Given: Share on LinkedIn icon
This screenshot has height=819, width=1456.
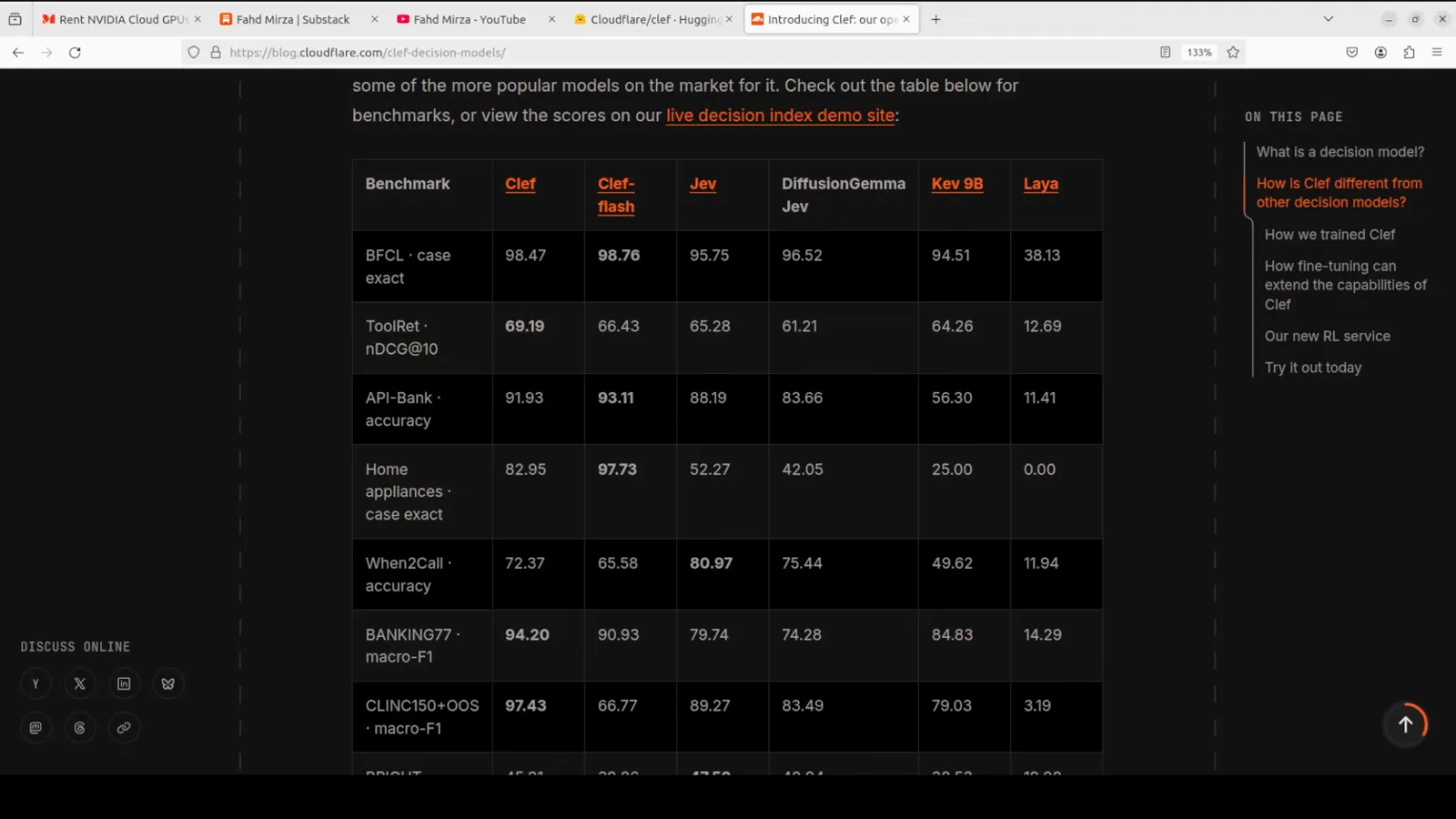Looking at the screenshot, I should pyautogui.click(x=124, y=683).
